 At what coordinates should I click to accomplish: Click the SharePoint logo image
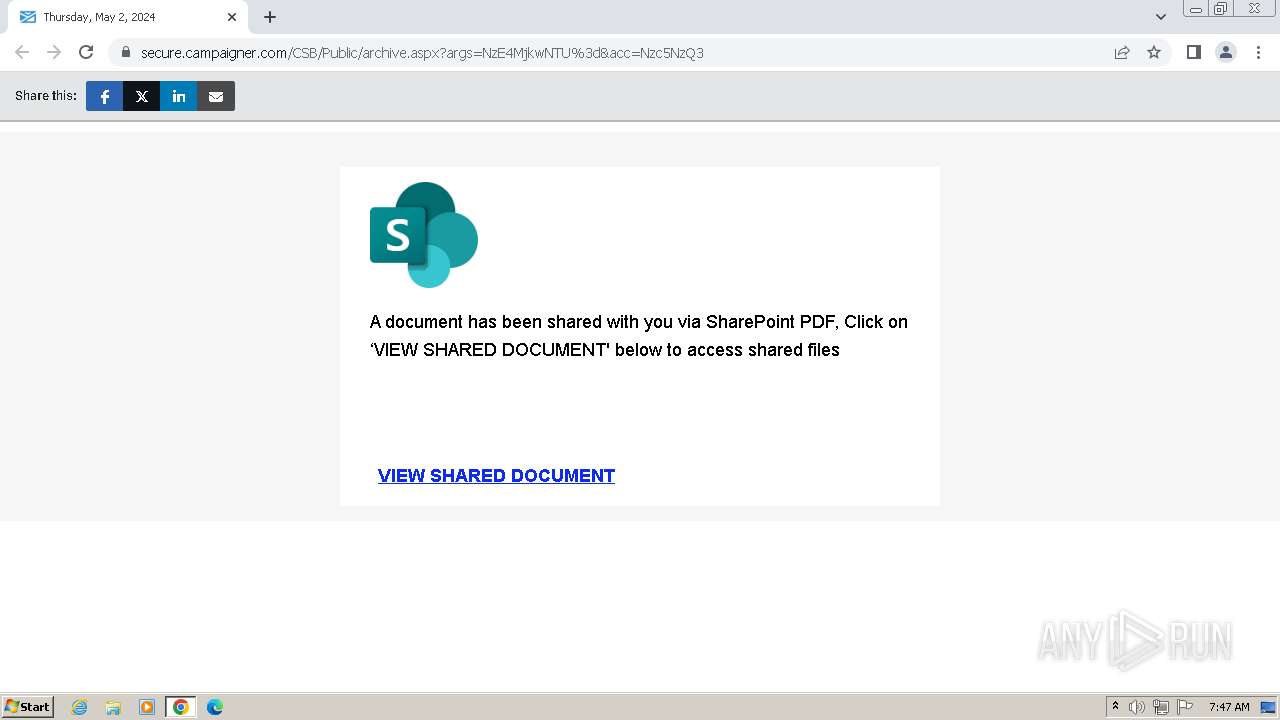click(424, 235)
